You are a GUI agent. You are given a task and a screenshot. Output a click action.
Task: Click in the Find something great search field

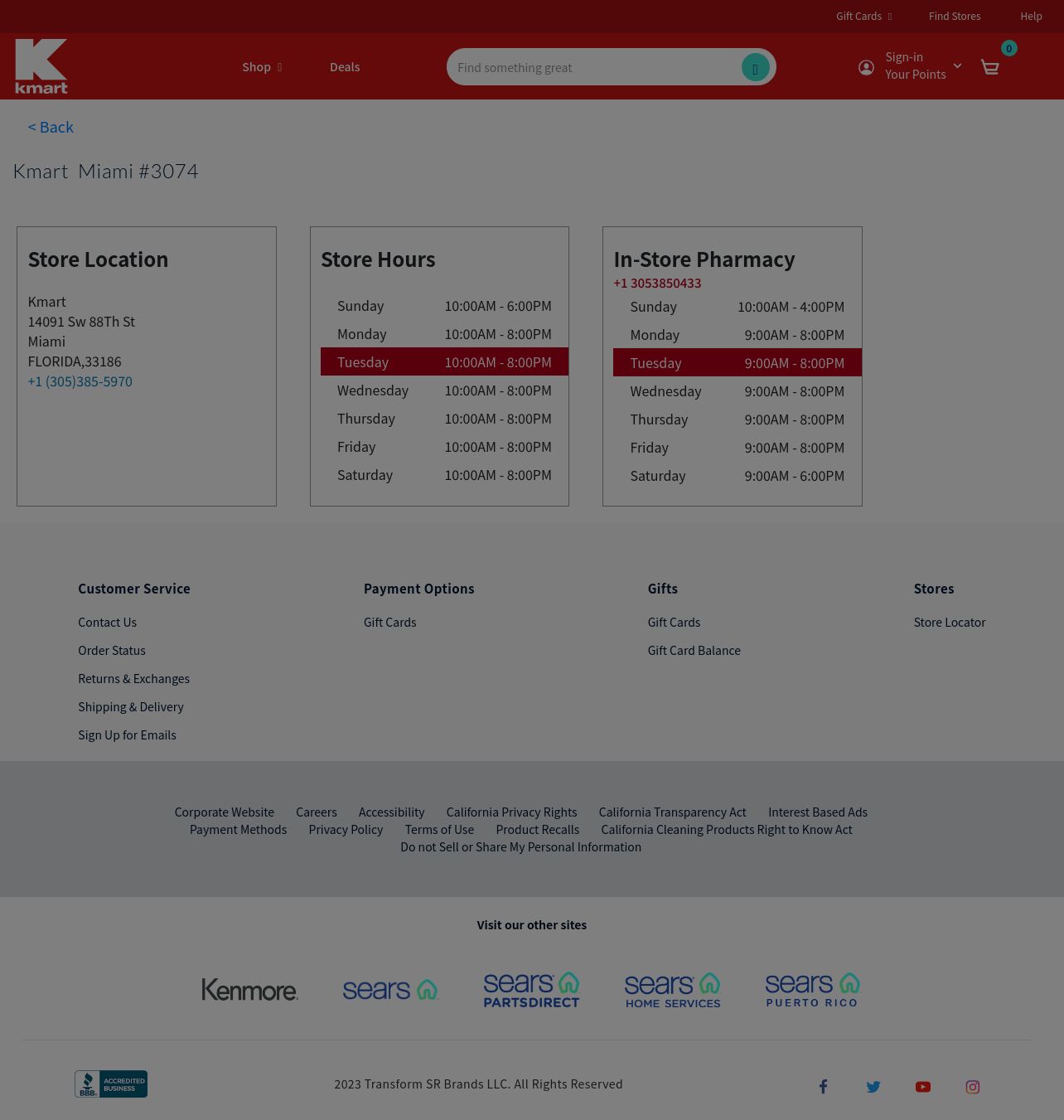tap(595, 67)
